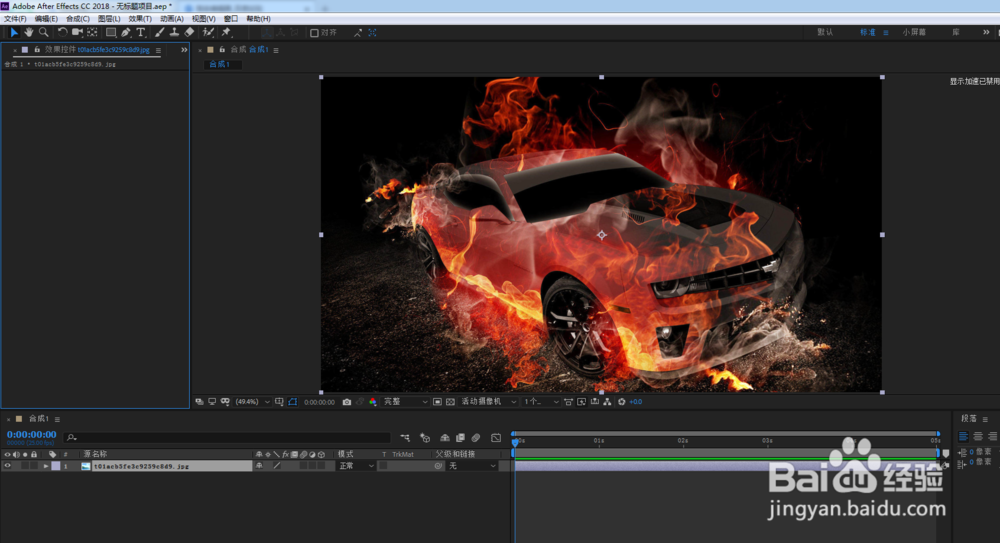1000x543 pixels.
Task: Open the effect controls panel menu
Action: click(158, 50)
